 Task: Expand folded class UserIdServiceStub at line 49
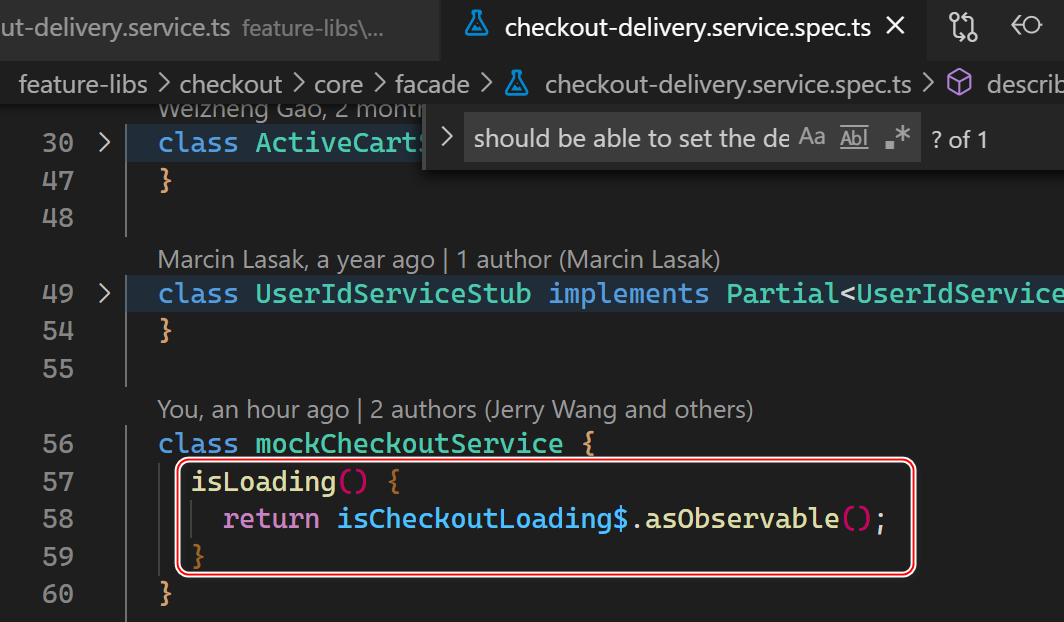(104, 293)
